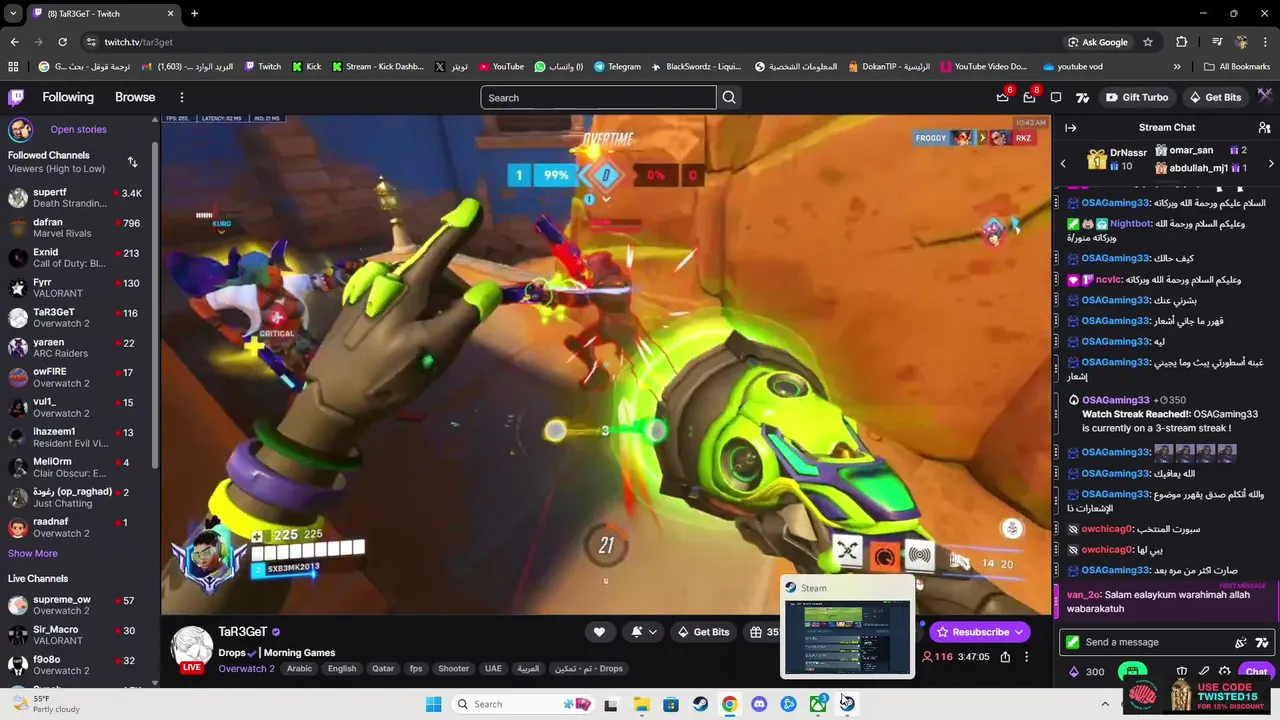Collapse Stream Chat panel arrow
This screenshot has width=1280, height=720.
(x=1070, y=127)
